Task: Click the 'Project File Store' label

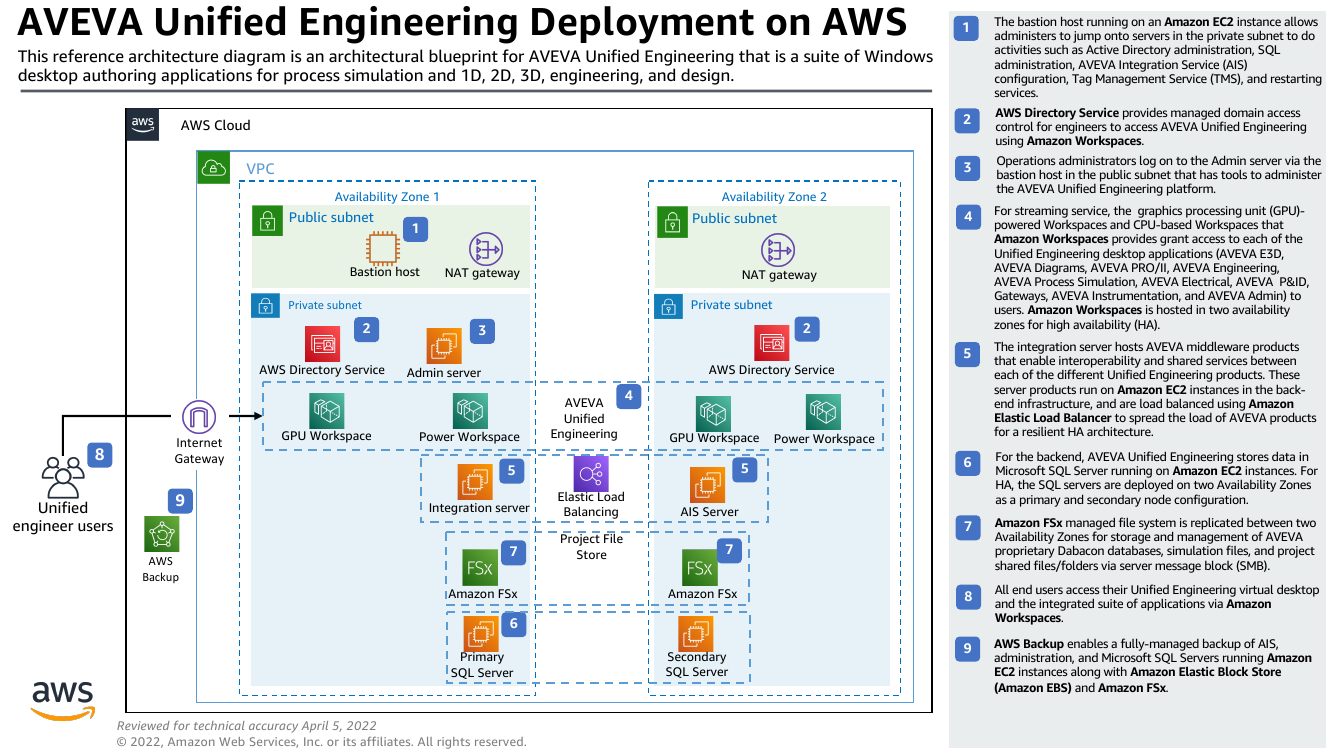Action: [591, 546]
